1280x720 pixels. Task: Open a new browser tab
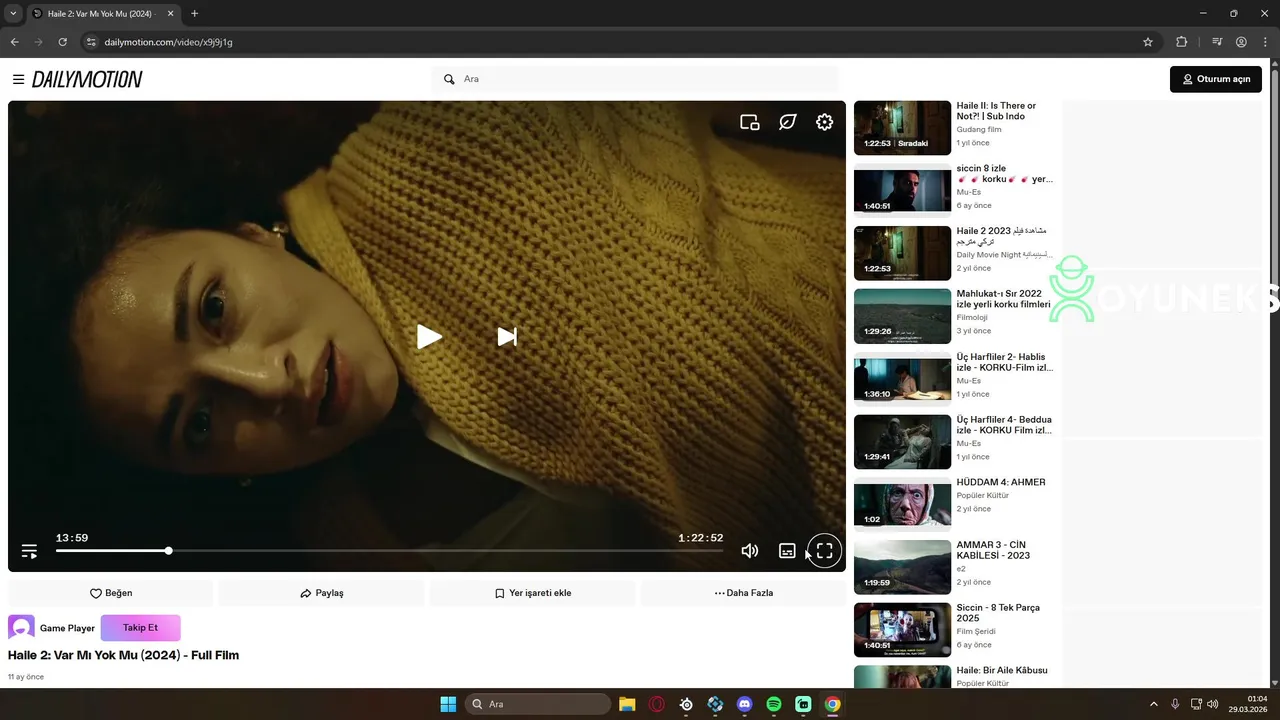(x=194, y=14)
